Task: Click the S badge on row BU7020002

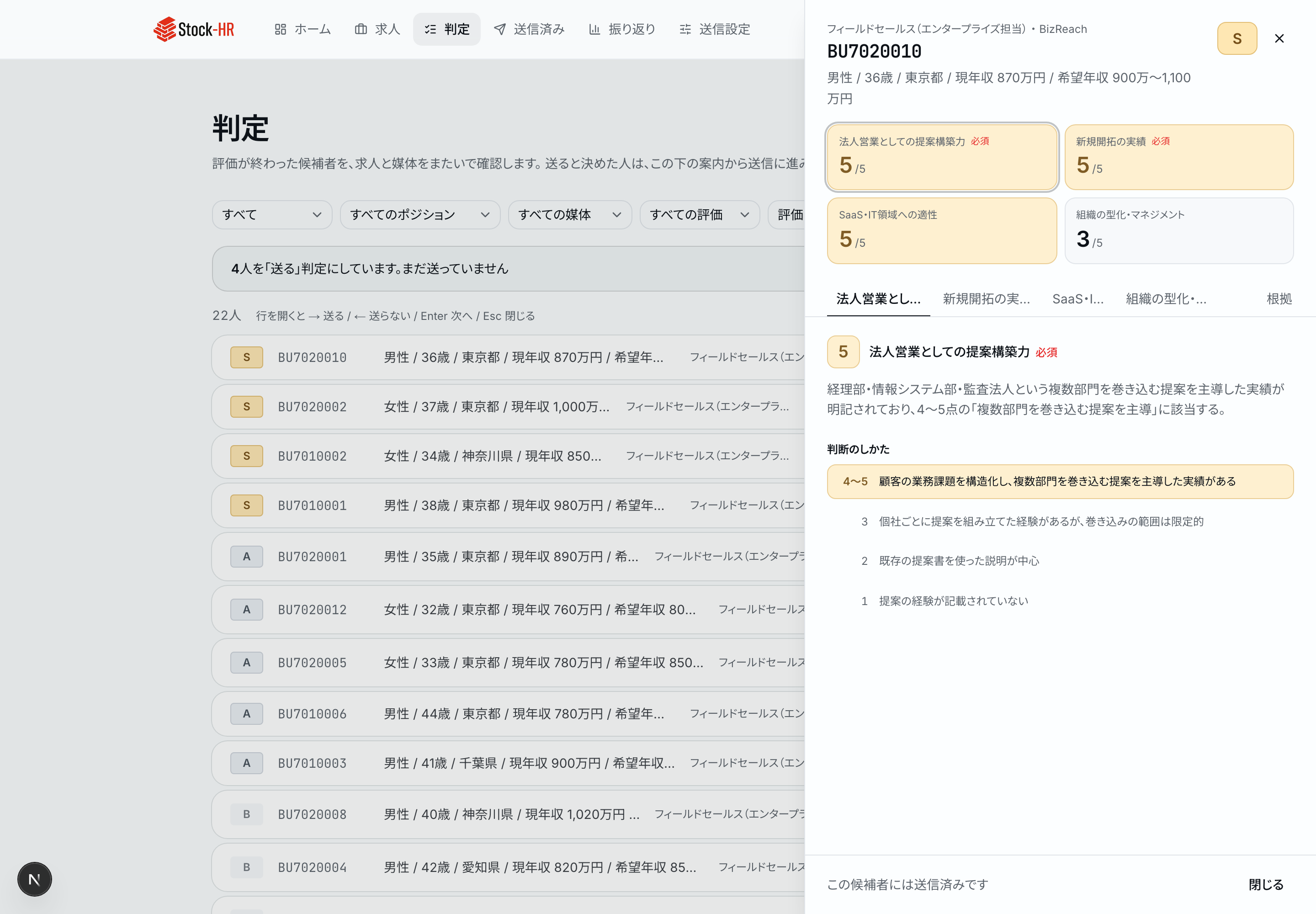Action: click(x=247, y=407)
